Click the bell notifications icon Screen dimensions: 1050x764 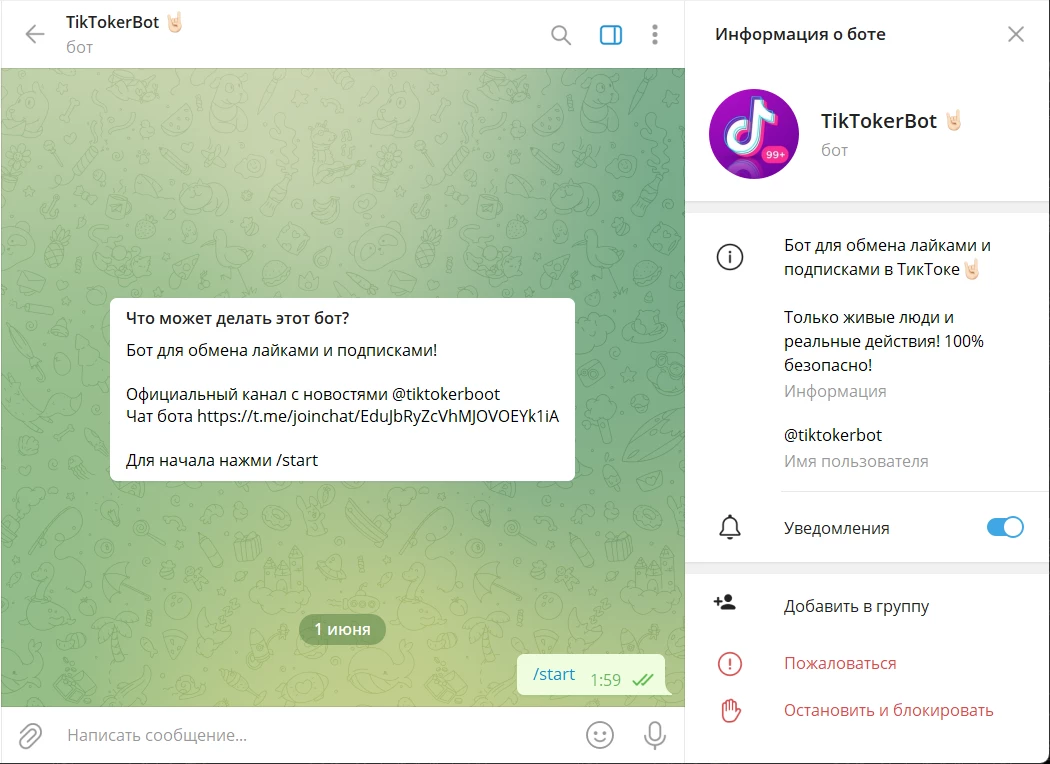click(730, 528)
